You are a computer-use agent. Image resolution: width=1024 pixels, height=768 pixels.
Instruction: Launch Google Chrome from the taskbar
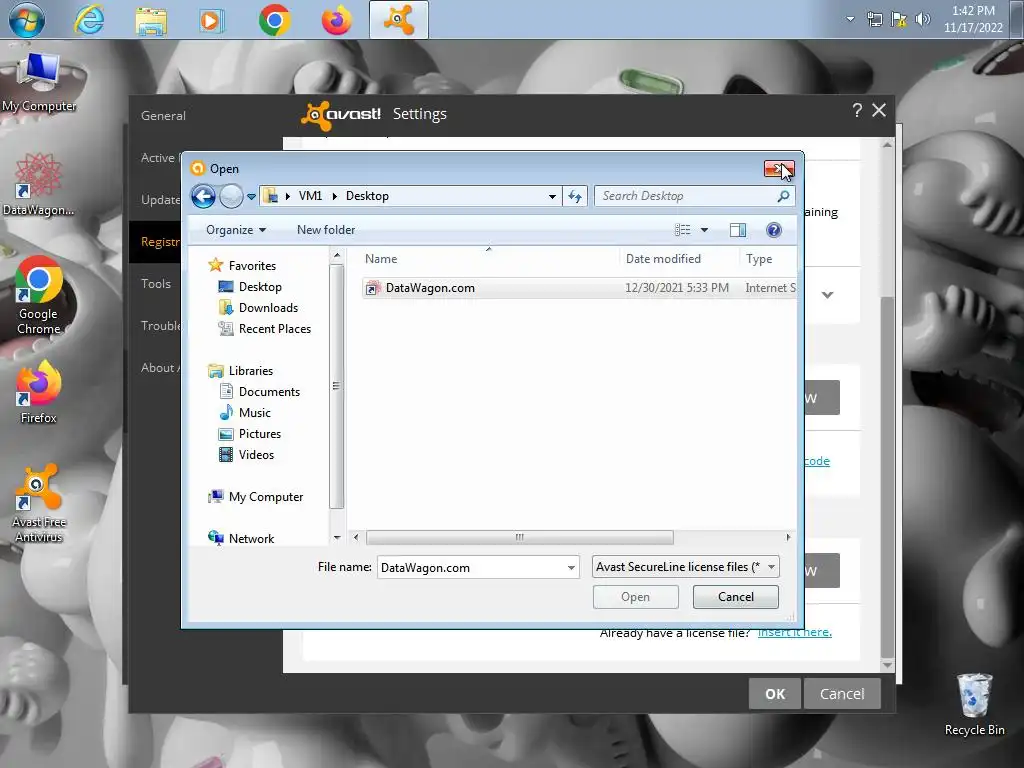[x=274, y=21]
